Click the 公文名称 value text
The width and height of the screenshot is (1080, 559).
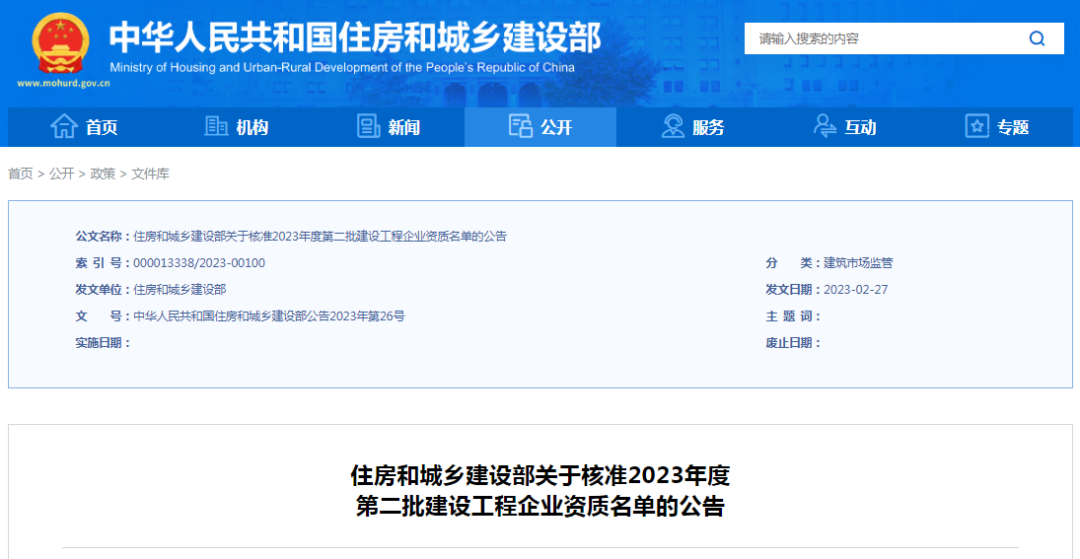pyautogui.click(x=320, y=237)
